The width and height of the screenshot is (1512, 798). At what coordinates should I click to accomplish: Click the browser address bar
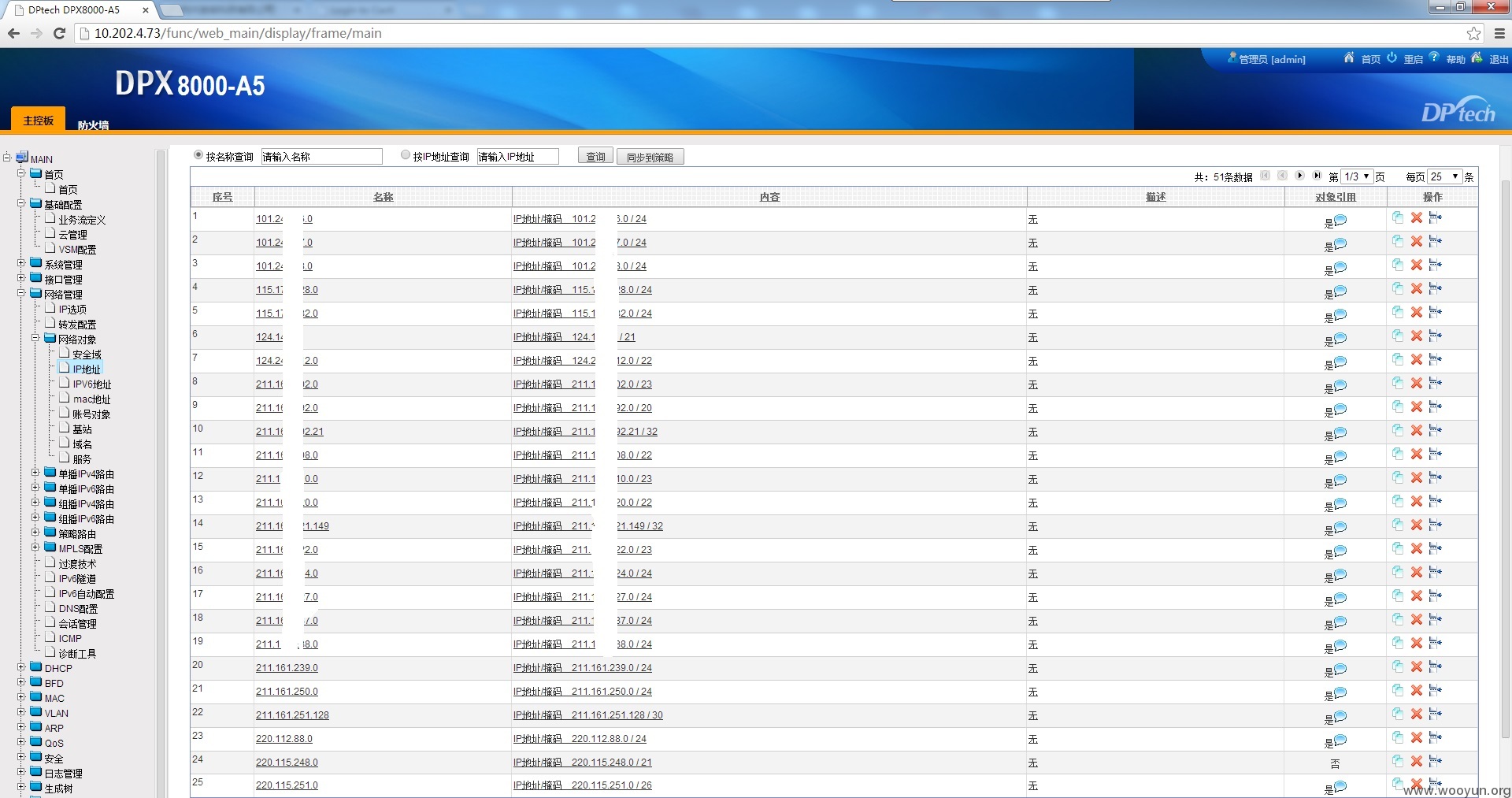tap(772, 33)
